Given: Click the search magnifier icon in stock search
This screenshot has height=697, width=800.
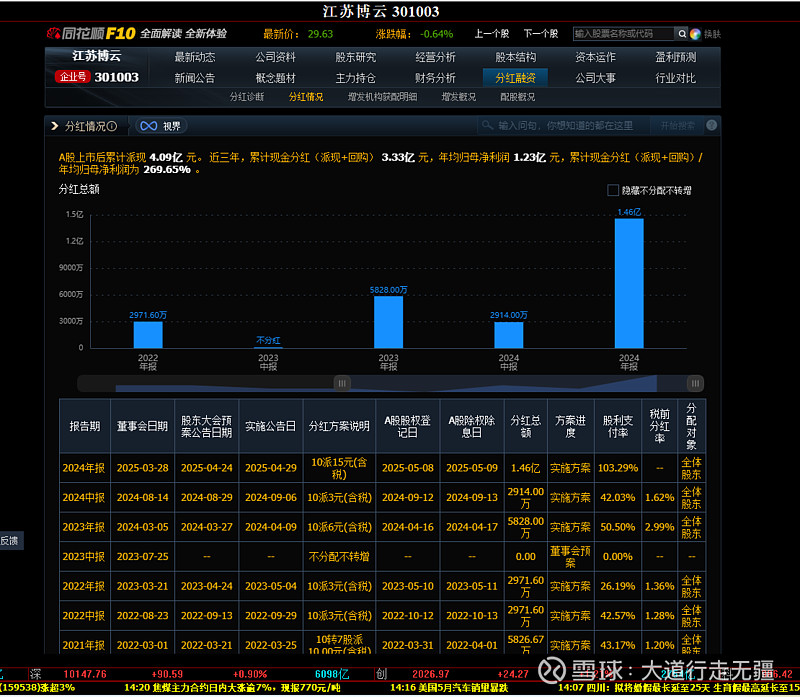Looking at the screenshot, I should tap(682, 34).
